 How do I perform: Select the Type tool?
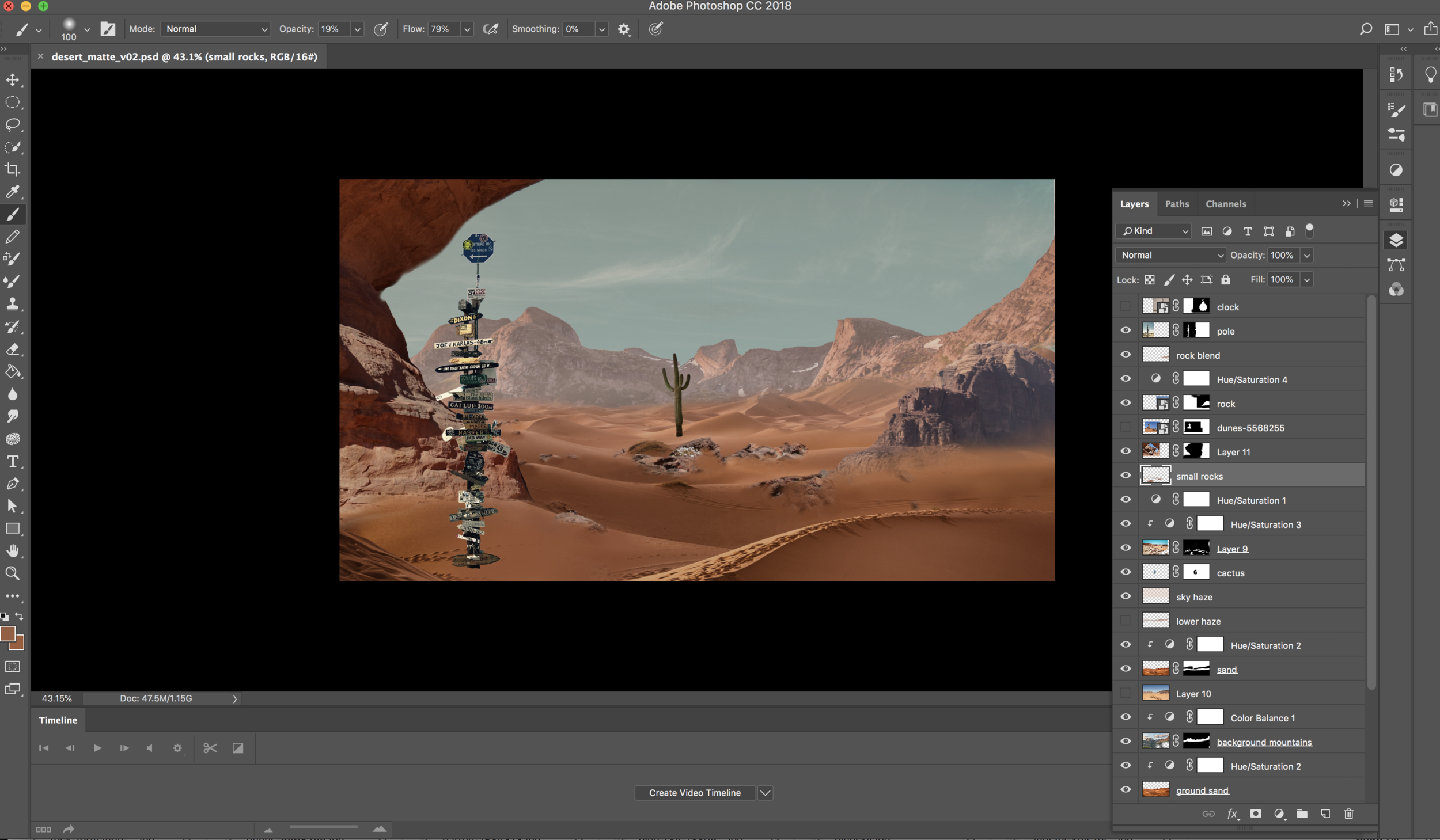point(13,461)
